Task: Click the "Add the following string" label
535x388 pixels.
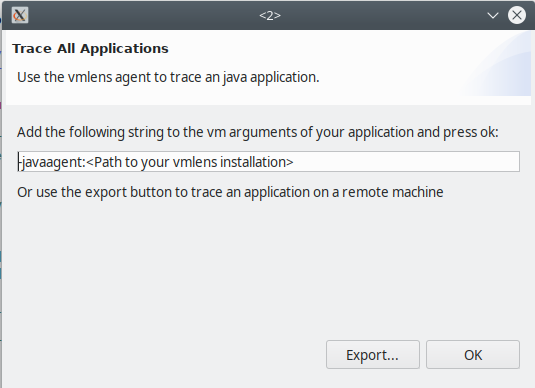Action: click(x=258, y=132)
